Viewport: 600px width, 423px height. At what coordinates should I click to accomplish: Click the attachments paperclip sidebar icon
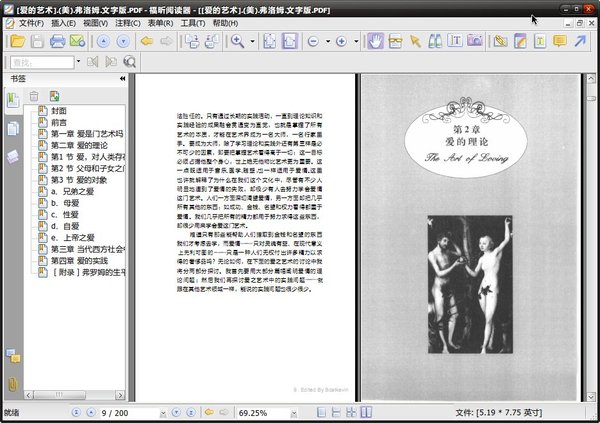(x=13, y=383)
